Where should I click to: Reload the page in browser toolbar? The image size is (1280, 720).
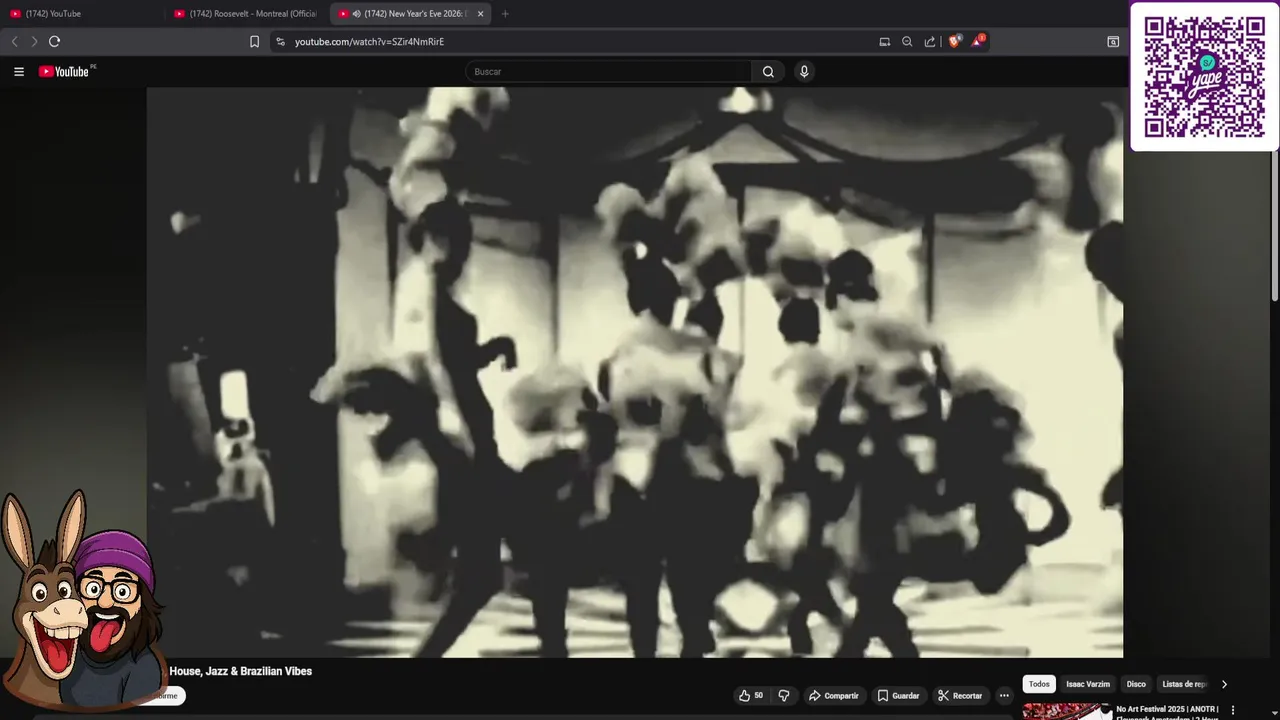[55, 41]
